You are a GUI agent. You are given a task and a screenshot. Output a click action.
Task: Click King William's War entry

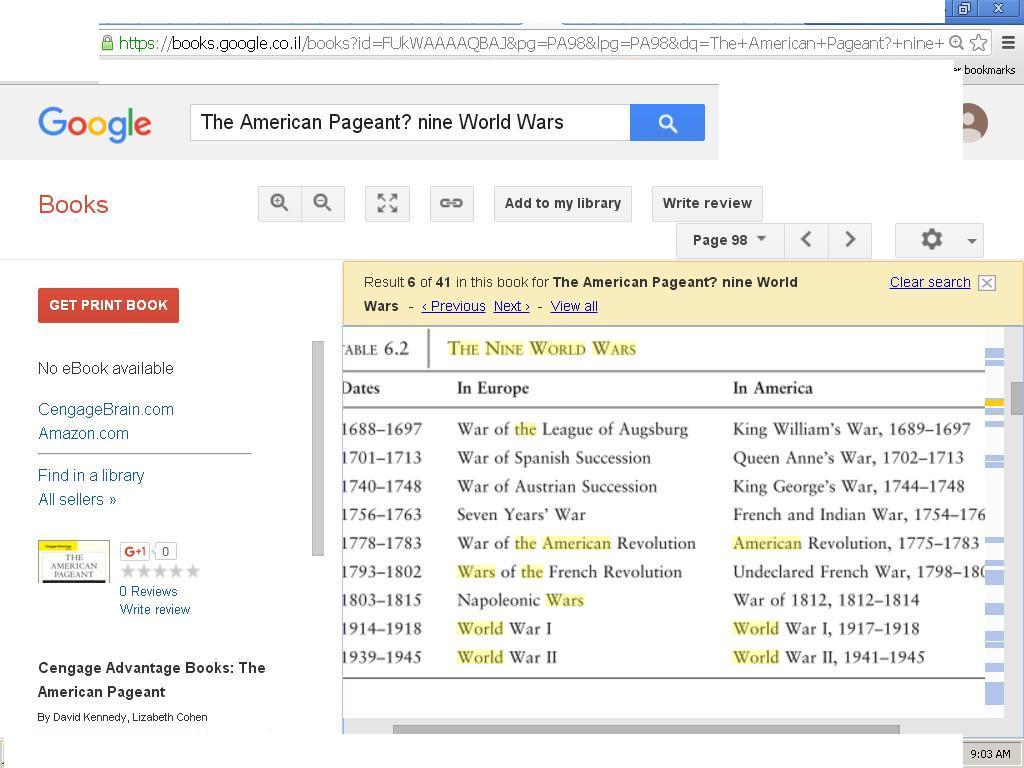(852, 429)
